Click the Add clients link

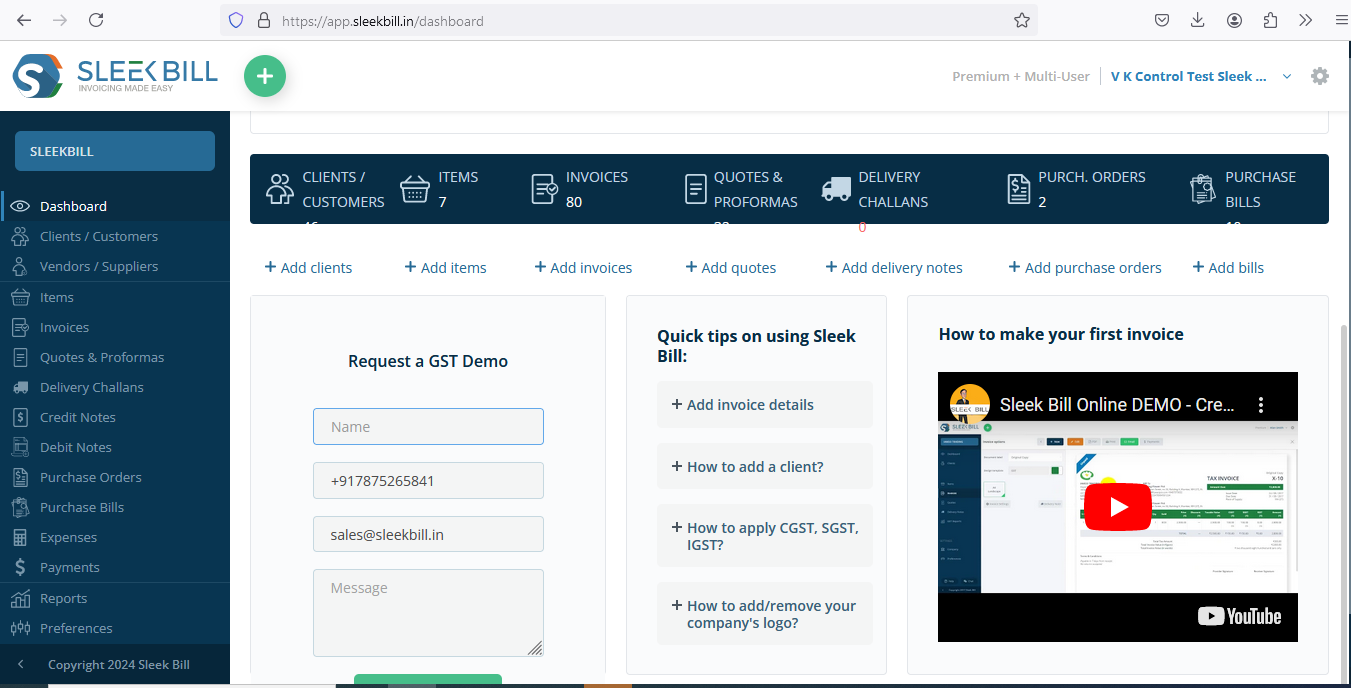308,267
